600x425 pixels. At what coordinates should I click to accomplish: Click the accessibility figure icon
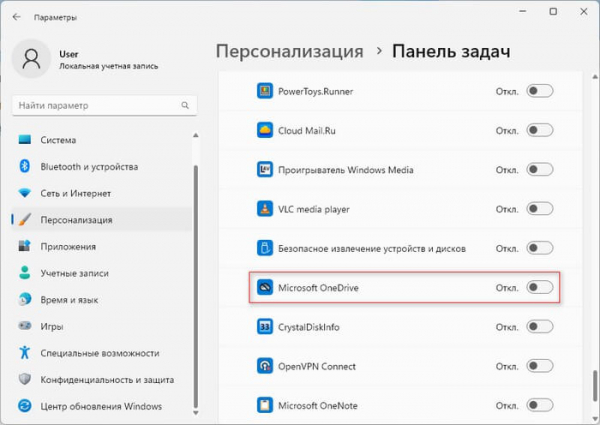25,353
